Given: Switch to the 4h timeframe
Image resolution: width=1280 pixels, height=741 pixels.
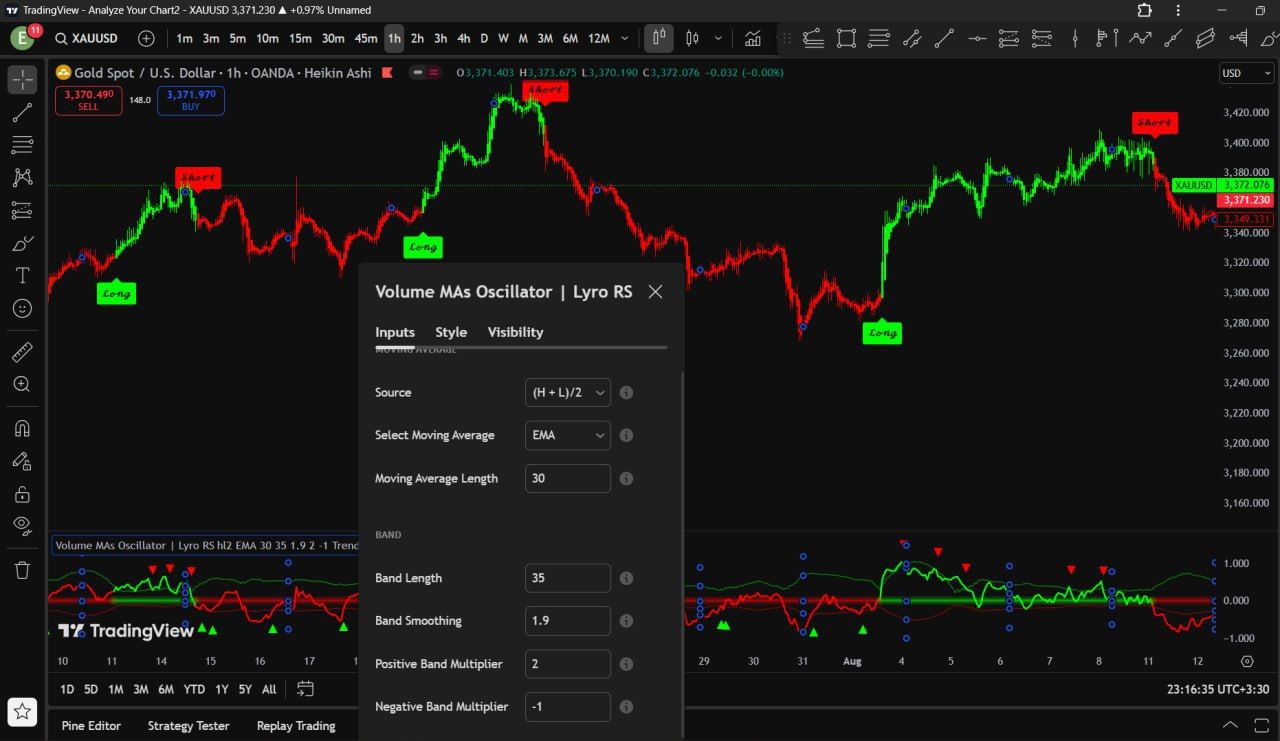Looking at the screenshot, I should coord(464,38).
